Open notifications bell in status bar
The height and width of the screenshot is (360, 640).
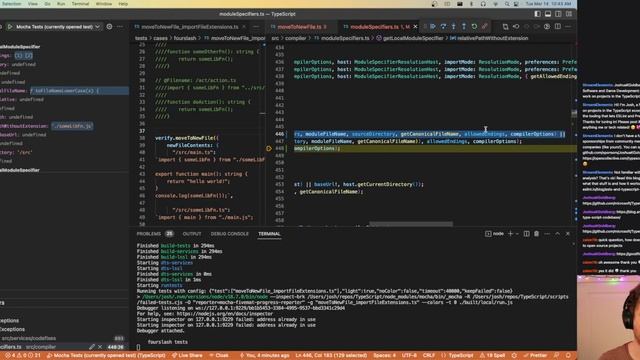click(568, 356)
